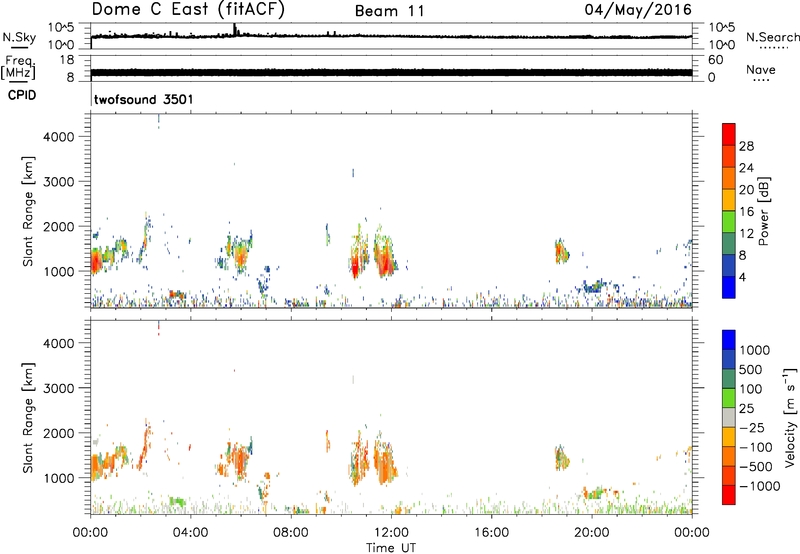Click the light green segment of power color bar
Viewport: 800px width, 554px height.
729,221
